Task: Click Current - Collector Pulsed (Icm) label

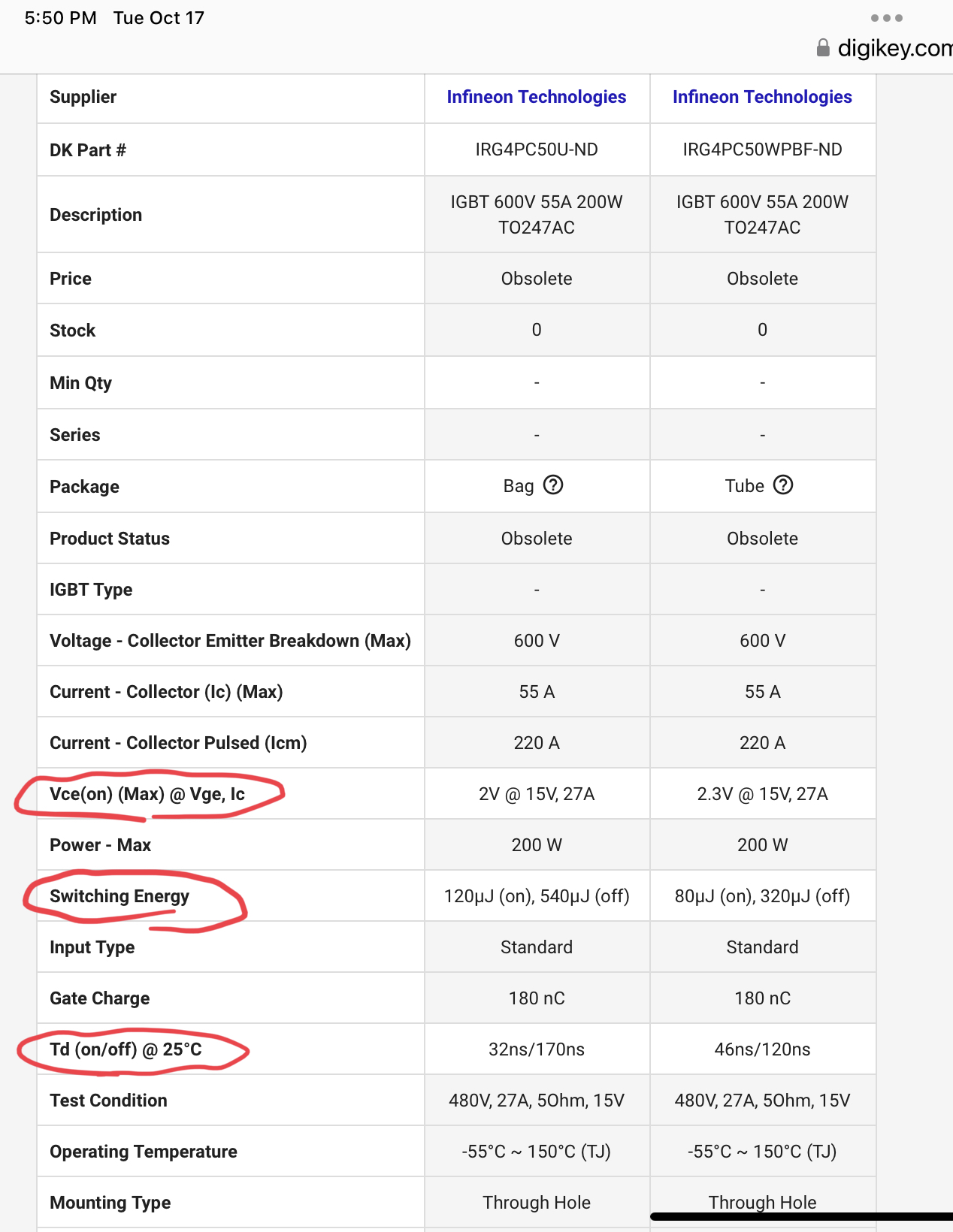Action: (x=178, y=743)
